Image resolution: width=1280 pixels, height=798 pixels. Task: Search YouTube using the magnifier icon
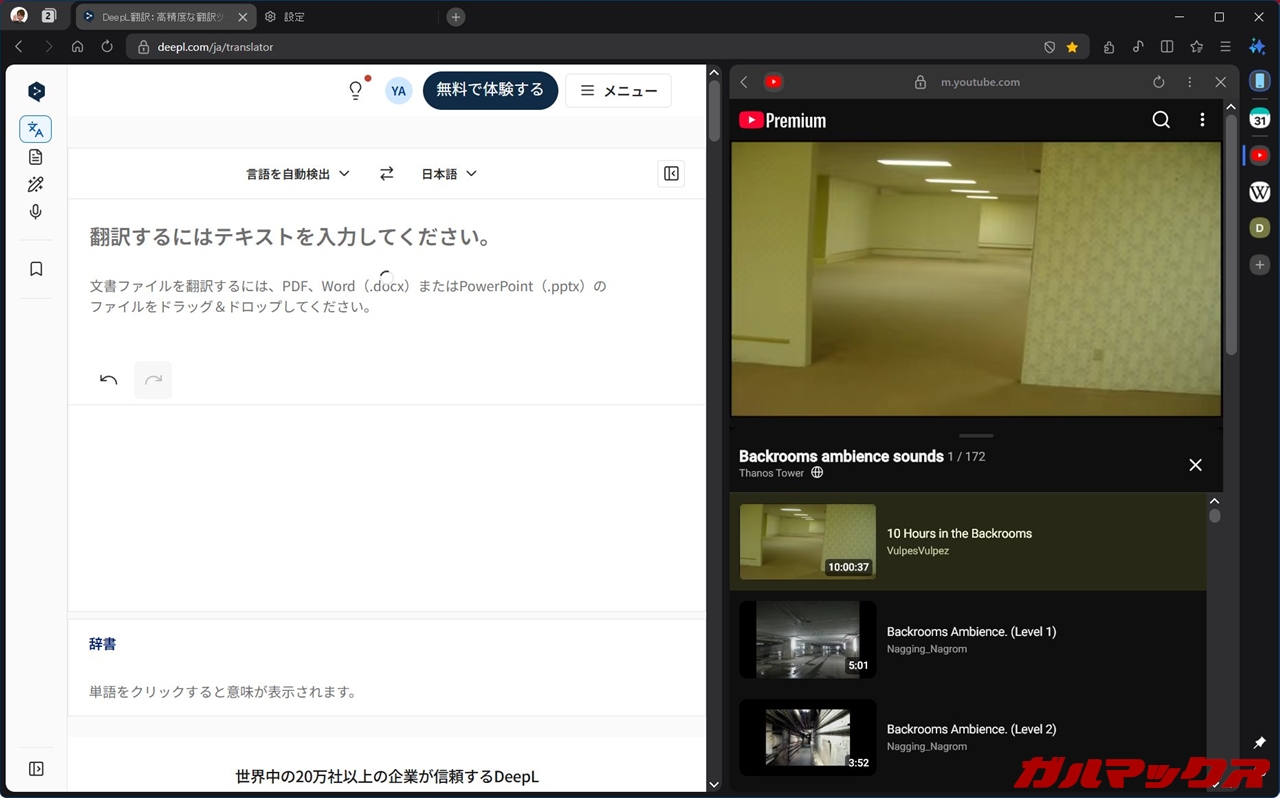(1161, 120)
